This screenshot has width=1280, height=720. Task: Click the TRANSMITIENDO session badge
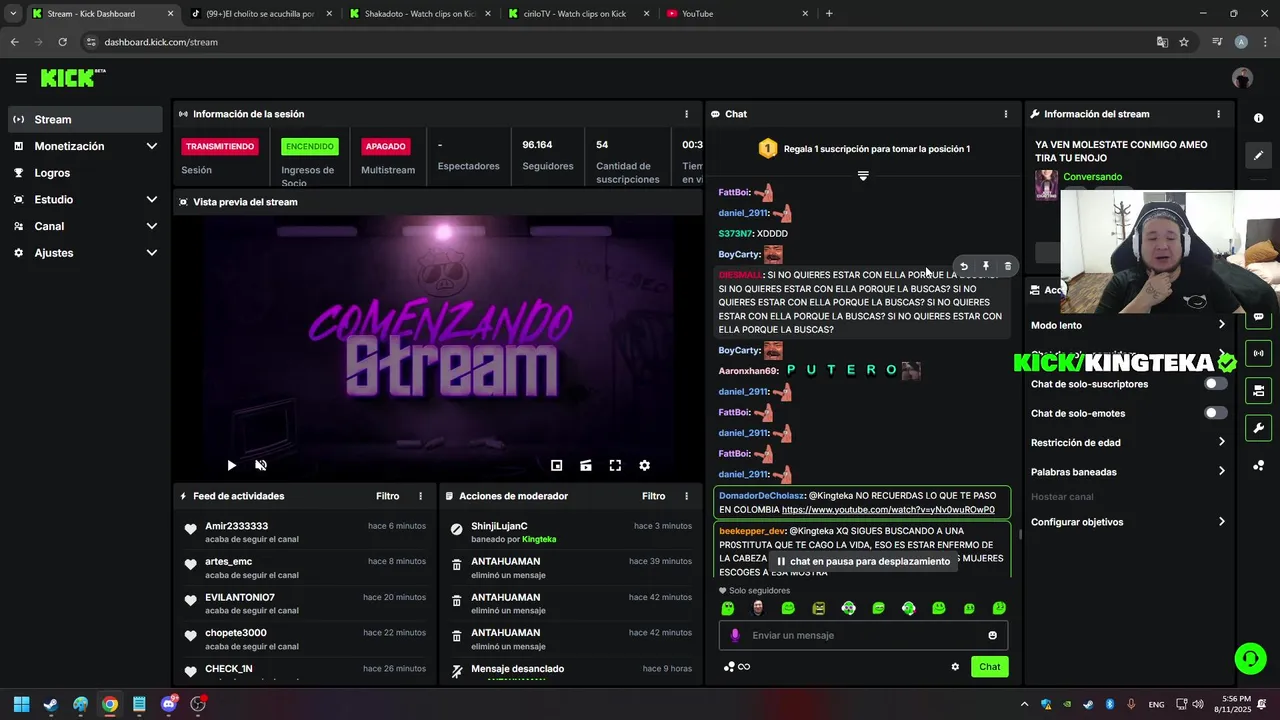[220, 146]
